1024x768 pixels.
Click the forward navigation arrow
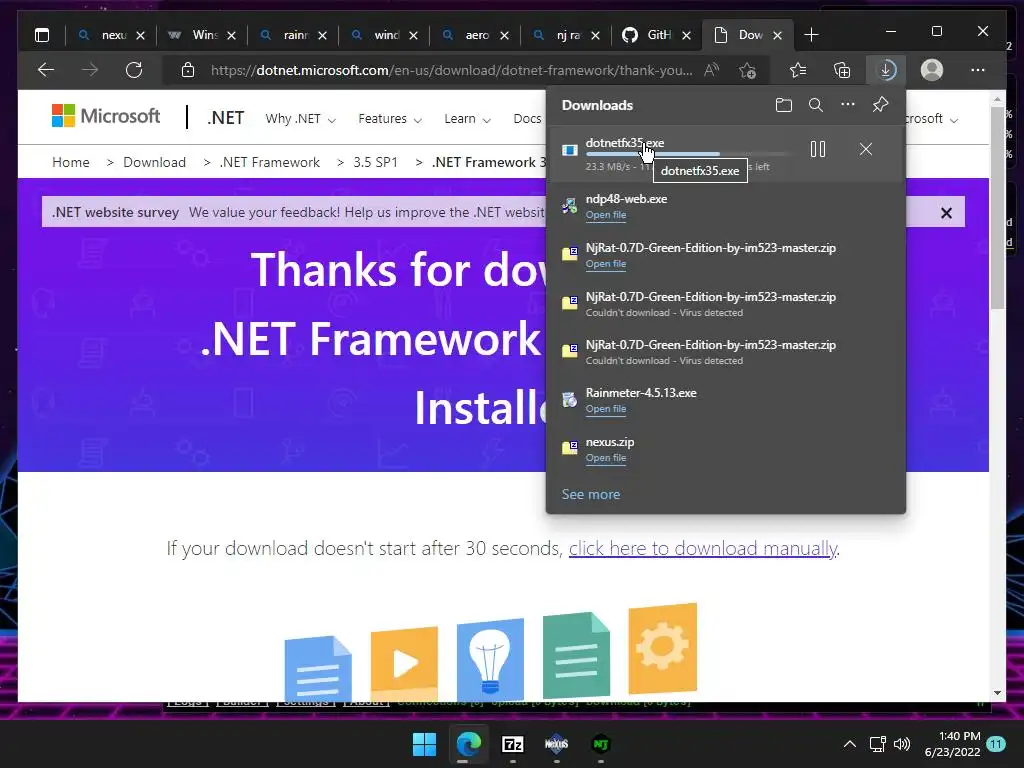click(x=90, y=70)
